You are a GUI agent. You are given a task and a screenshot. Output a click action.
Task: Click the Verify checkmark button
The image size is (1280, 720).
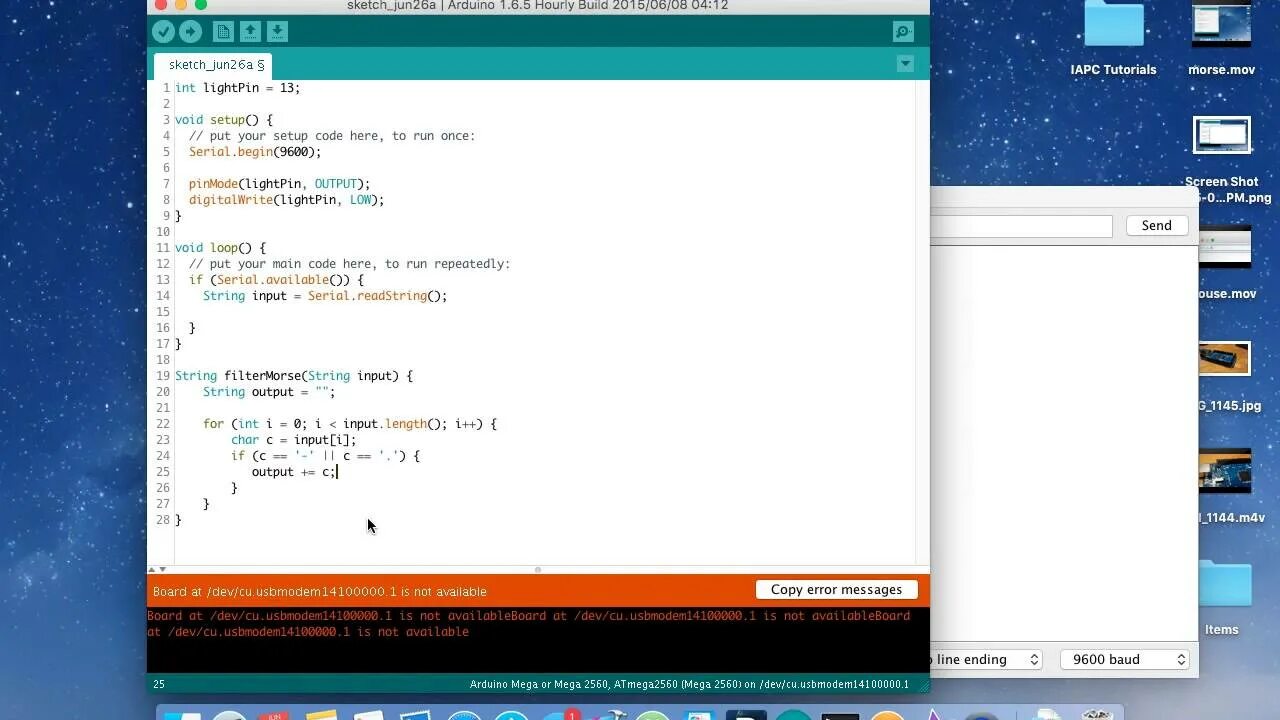coord(163,32)
